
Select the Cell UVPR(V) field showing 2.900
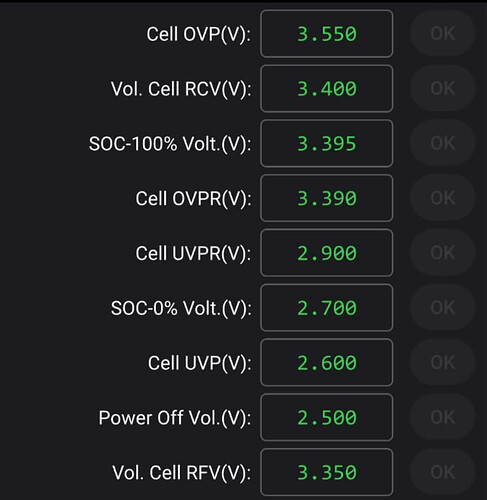(326, 253)
